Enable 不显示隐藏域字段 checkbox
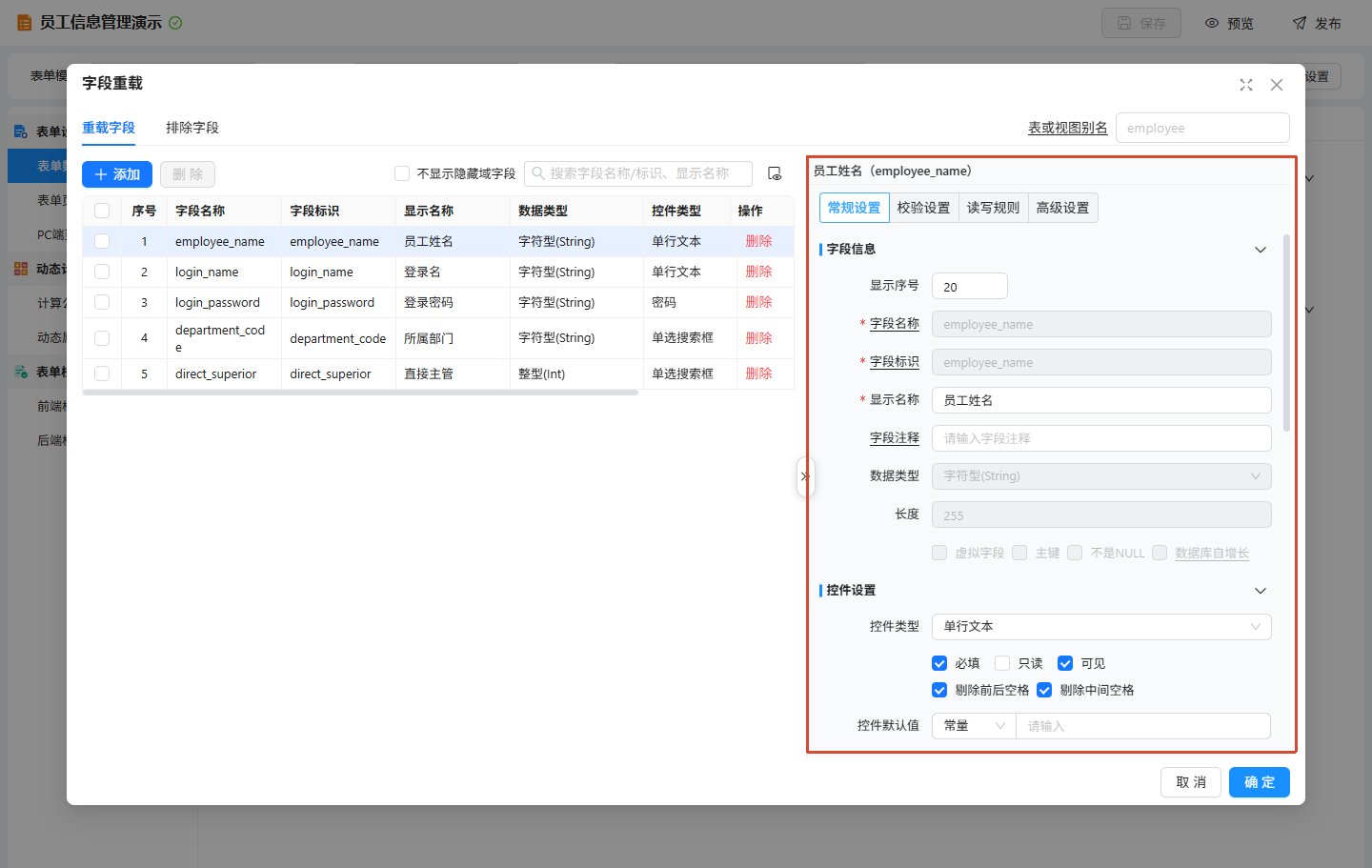This screenshot has width=1372, height=868. click(x=402, y=173)
